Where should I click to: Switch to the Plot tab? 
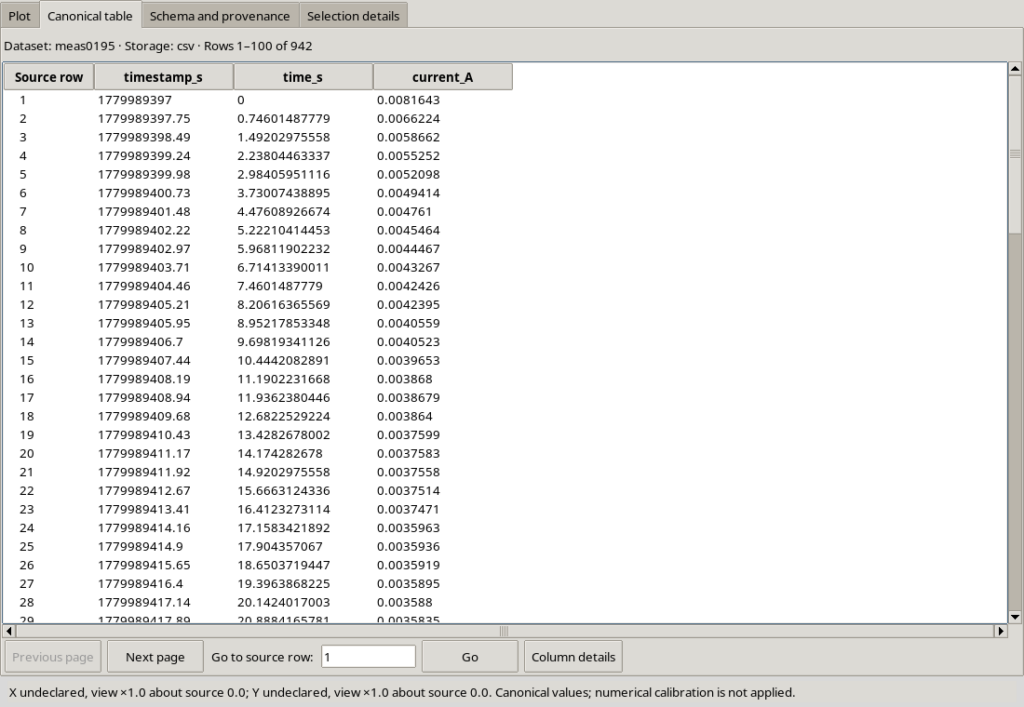(20, 16)
